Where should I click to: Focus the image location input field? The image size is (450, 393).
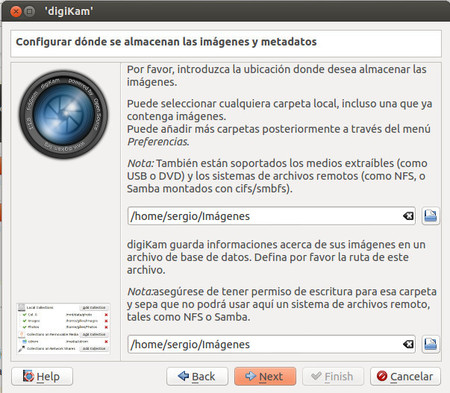pos(271,216)
